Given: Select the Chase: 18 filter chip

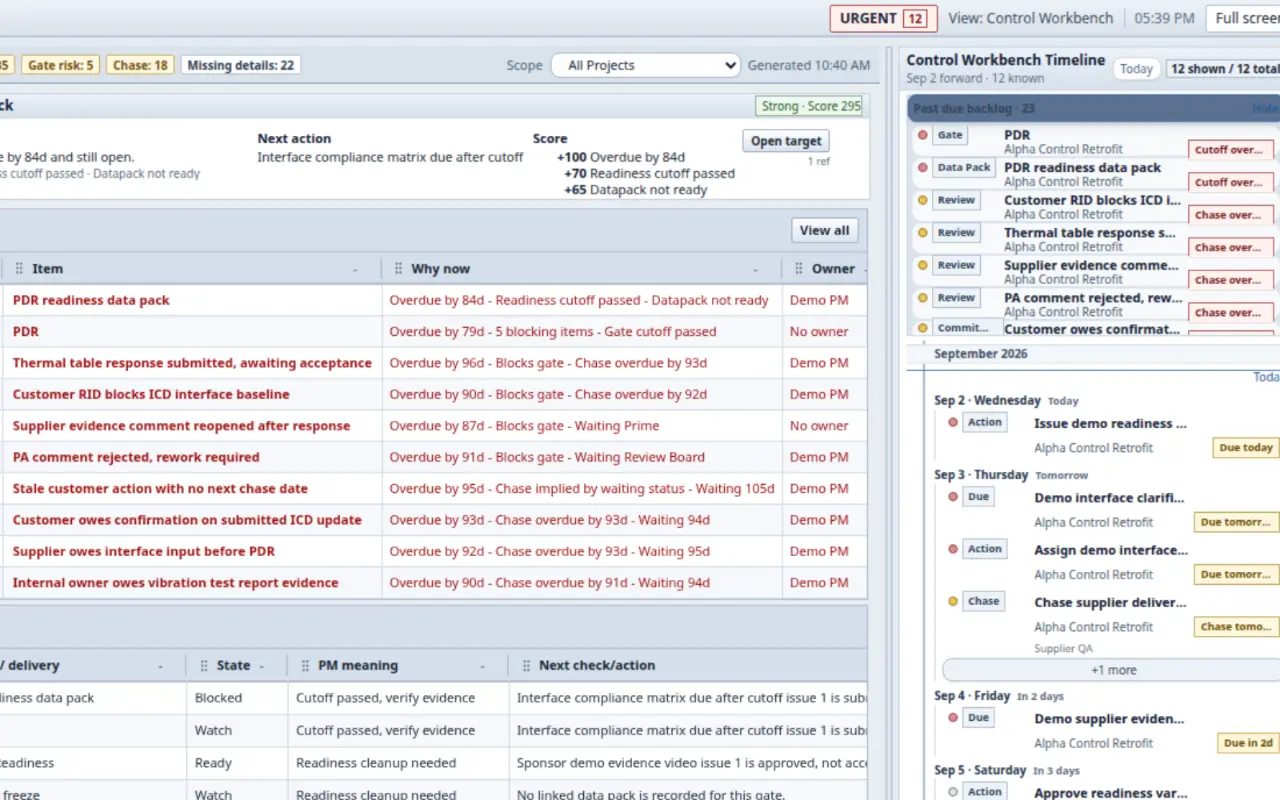Looking at the screenshot, I should (x=140, y=65).
